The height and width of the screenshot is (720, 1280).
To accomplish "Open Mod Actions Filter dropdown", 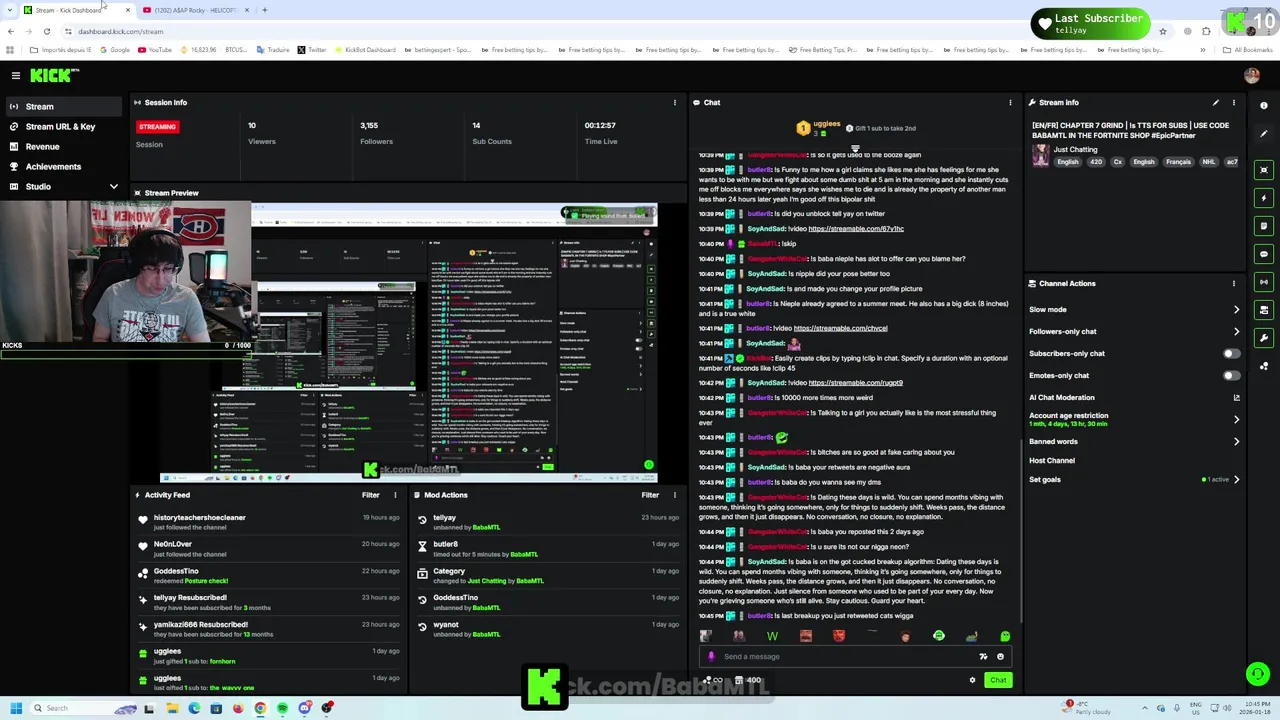I will (650, 495).
